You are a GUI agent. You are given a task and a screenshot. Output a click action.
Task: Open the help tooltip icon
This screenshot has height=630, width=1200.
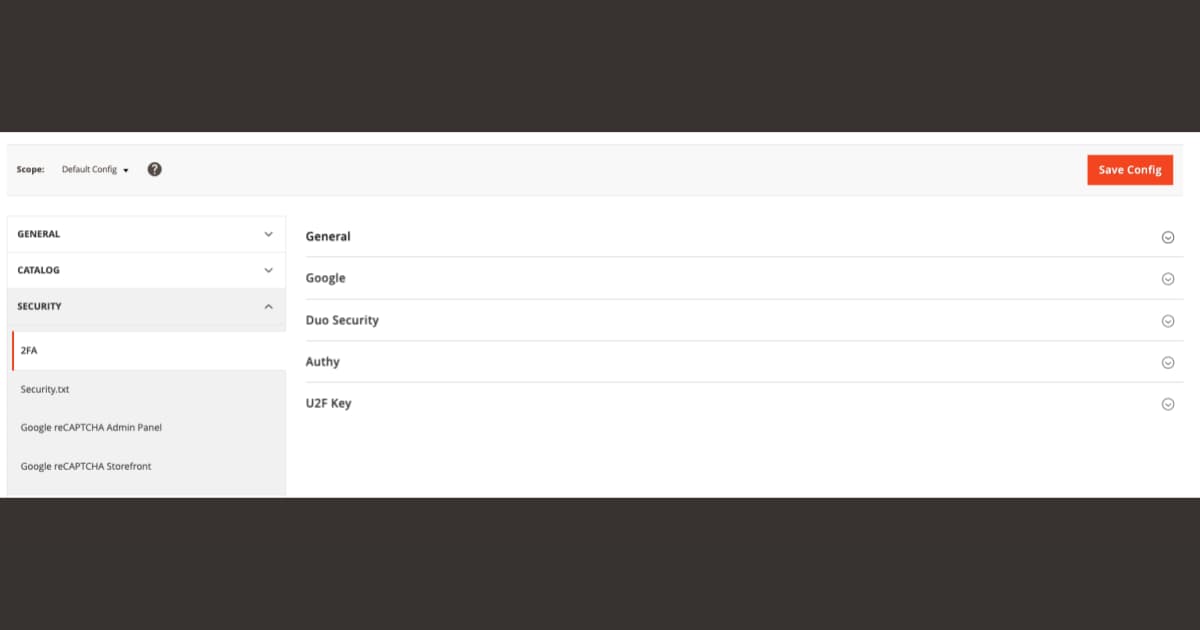point(154,169)
